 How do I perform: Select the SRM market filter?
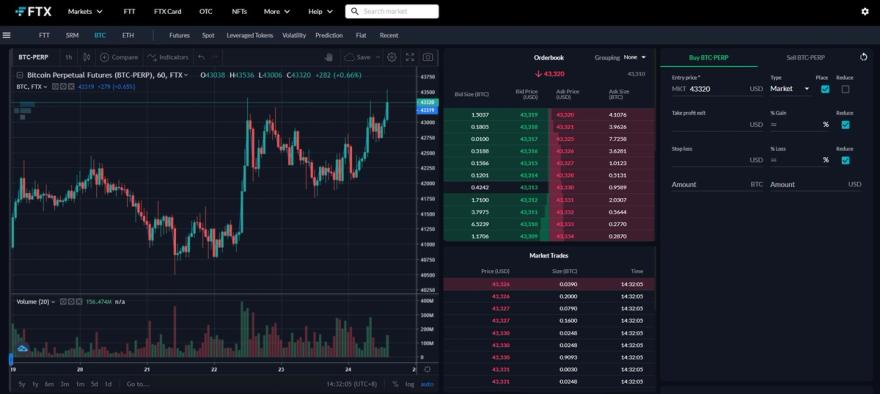(72, 35)
